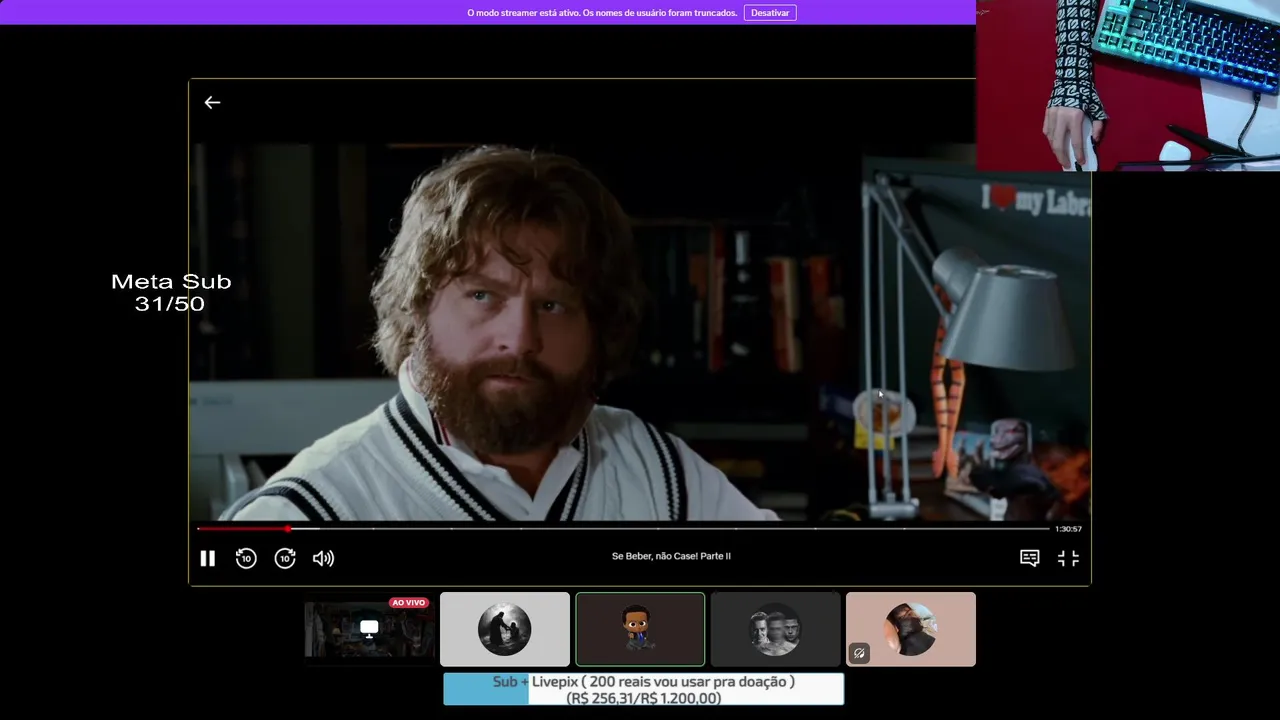Viewport: 1280px width, 720px height.
Task: Click the movie title Se Beber, não Case! Parte II
Action: pyautogui.click(x=671, y=556)
